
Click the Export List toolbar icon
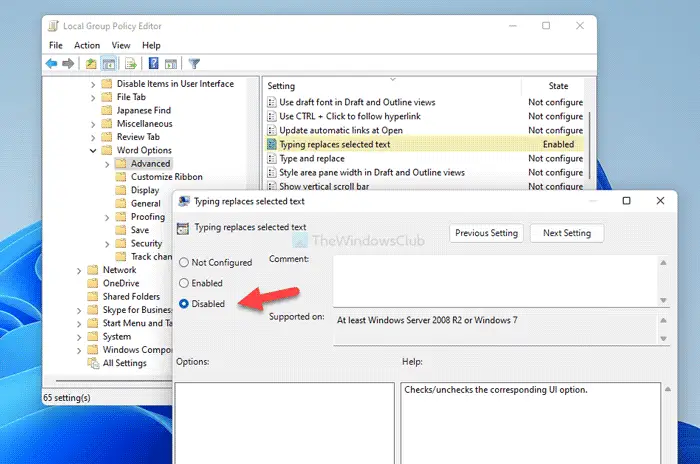[x=131, y=64]
